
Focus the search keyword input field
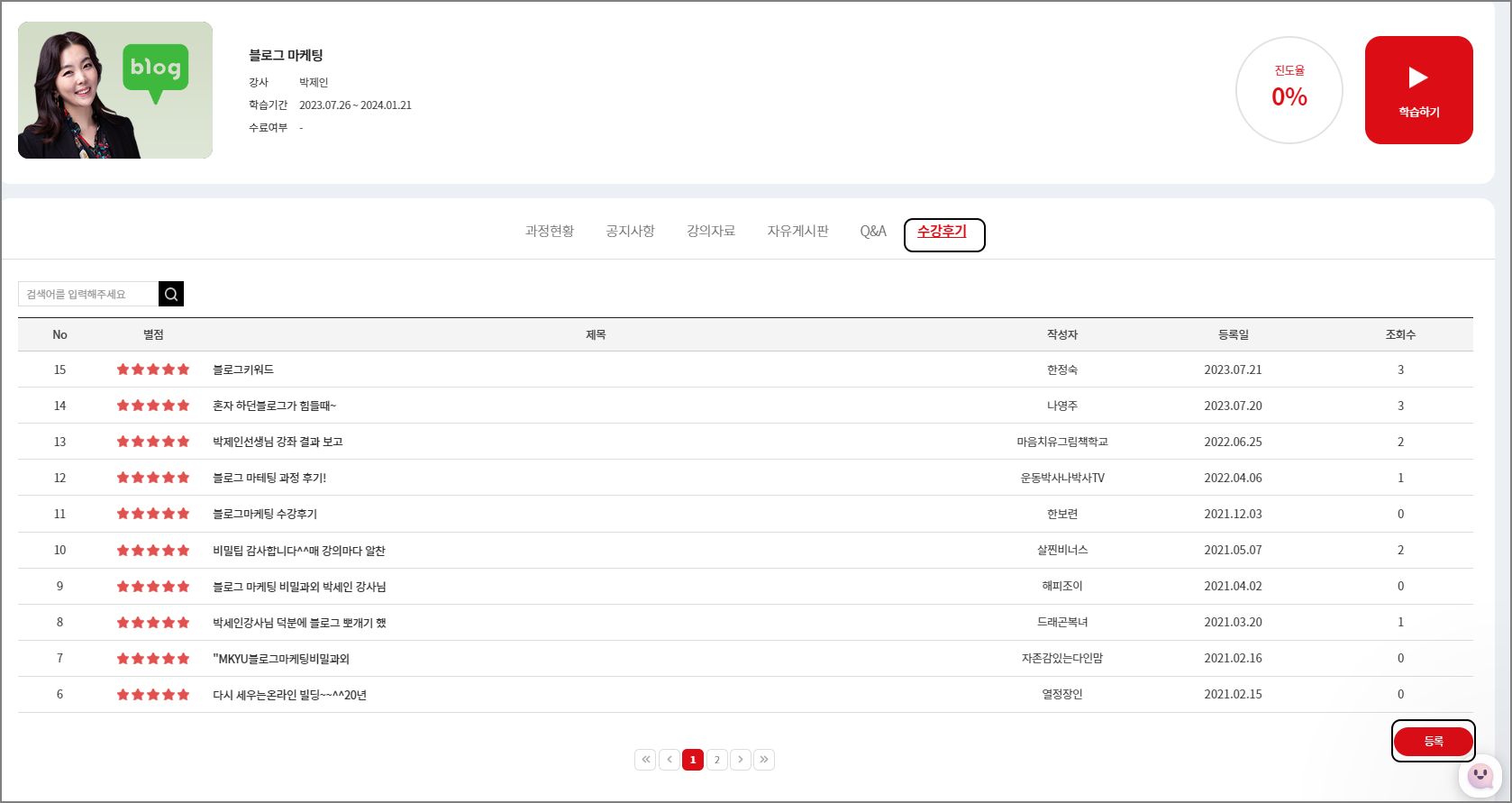pos(88,294)
